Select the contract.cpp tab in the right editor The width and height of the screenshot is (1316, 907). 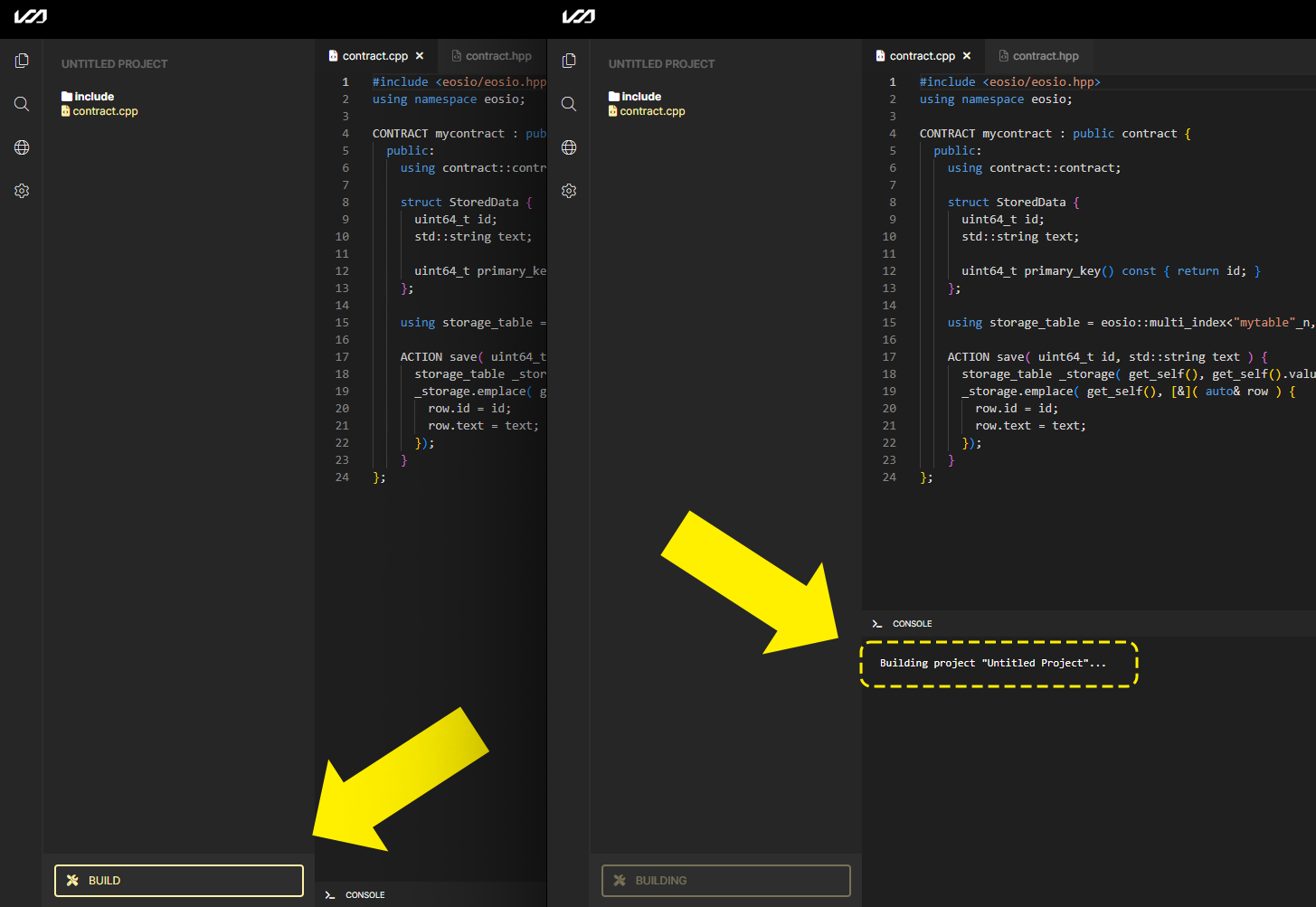tap(919, 55)
